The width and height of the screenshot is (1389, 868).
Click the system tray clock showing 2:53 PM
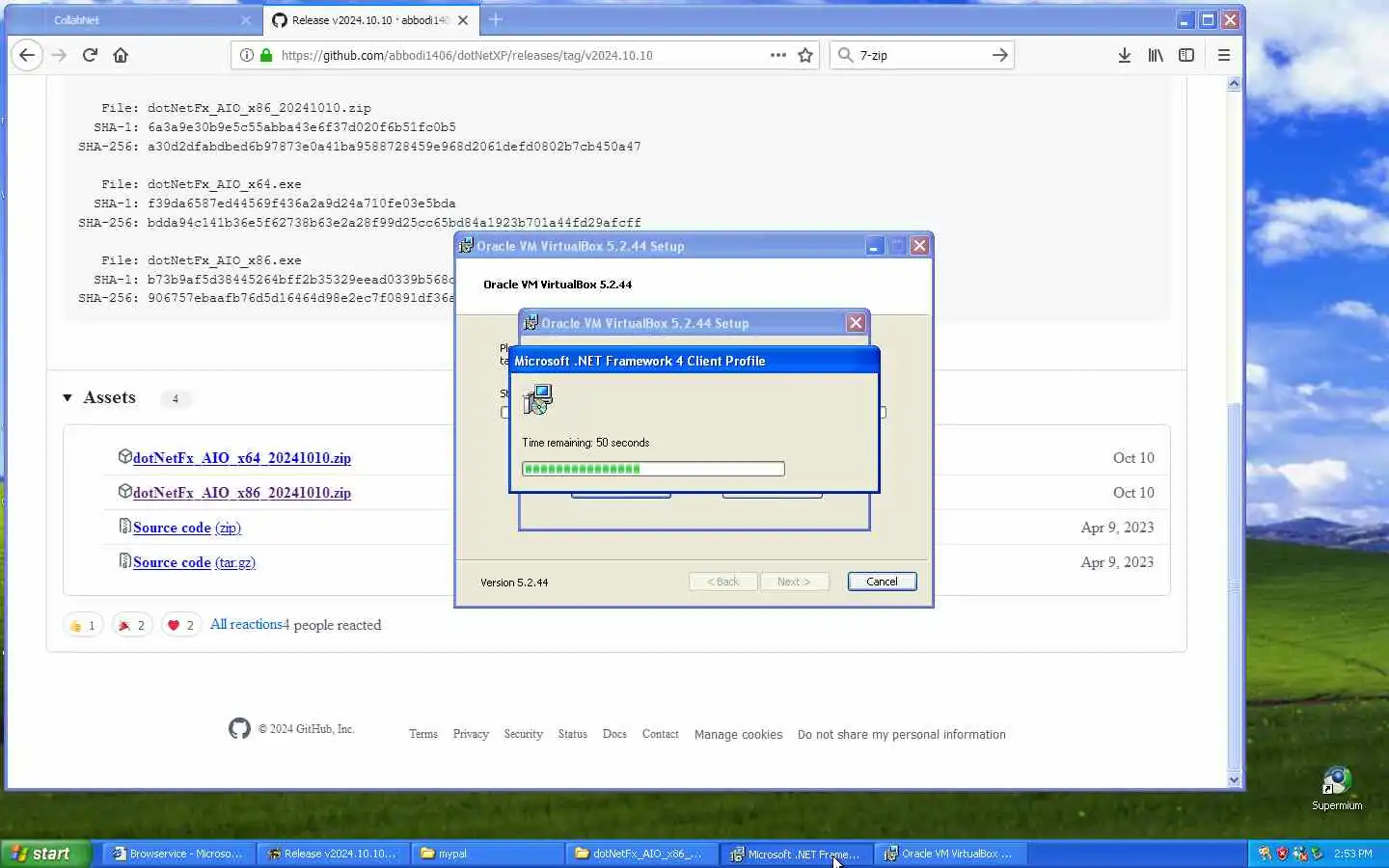pyautogui.click(x=1353, y=854)
